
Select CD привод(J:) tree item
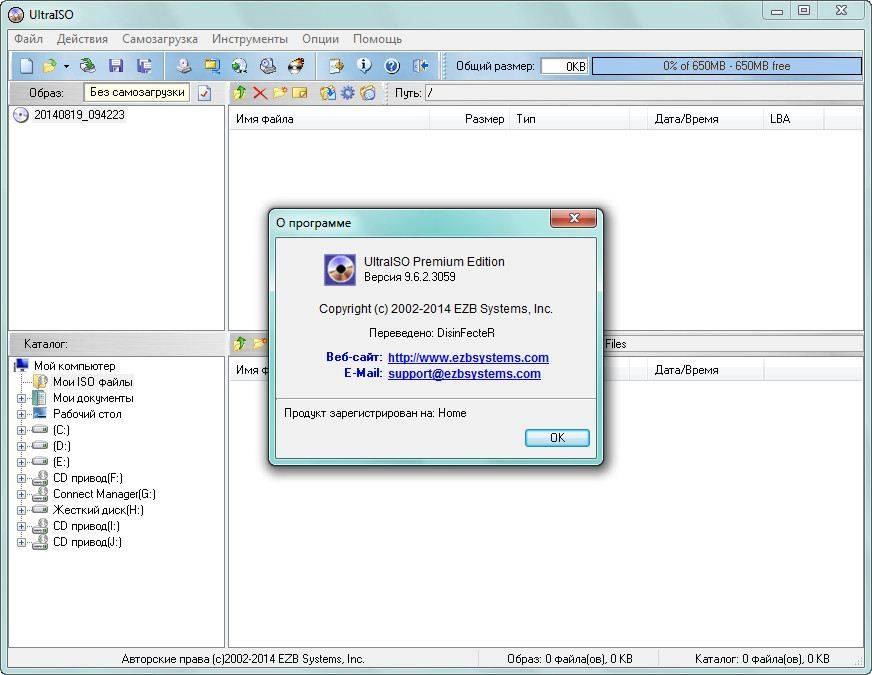[87, 542]
